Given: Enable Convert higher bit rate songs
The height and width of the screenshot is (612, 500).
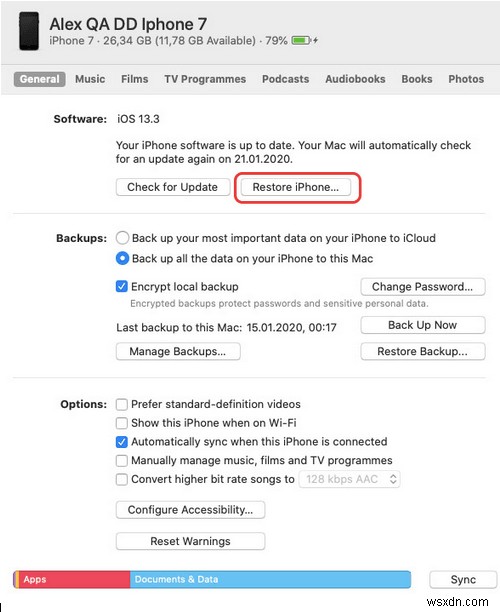Looking at the screenshot, I should click(x=122, y=479).
